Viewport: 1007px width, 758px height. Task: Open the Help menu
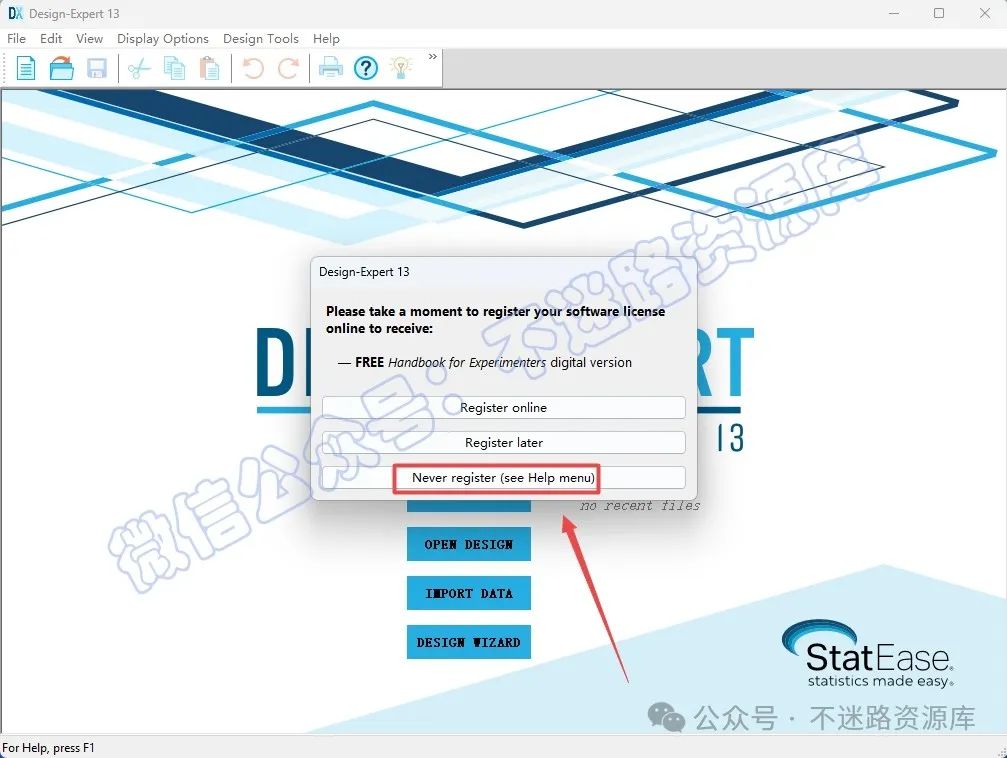pyautogui.click(x=326, y=39)
